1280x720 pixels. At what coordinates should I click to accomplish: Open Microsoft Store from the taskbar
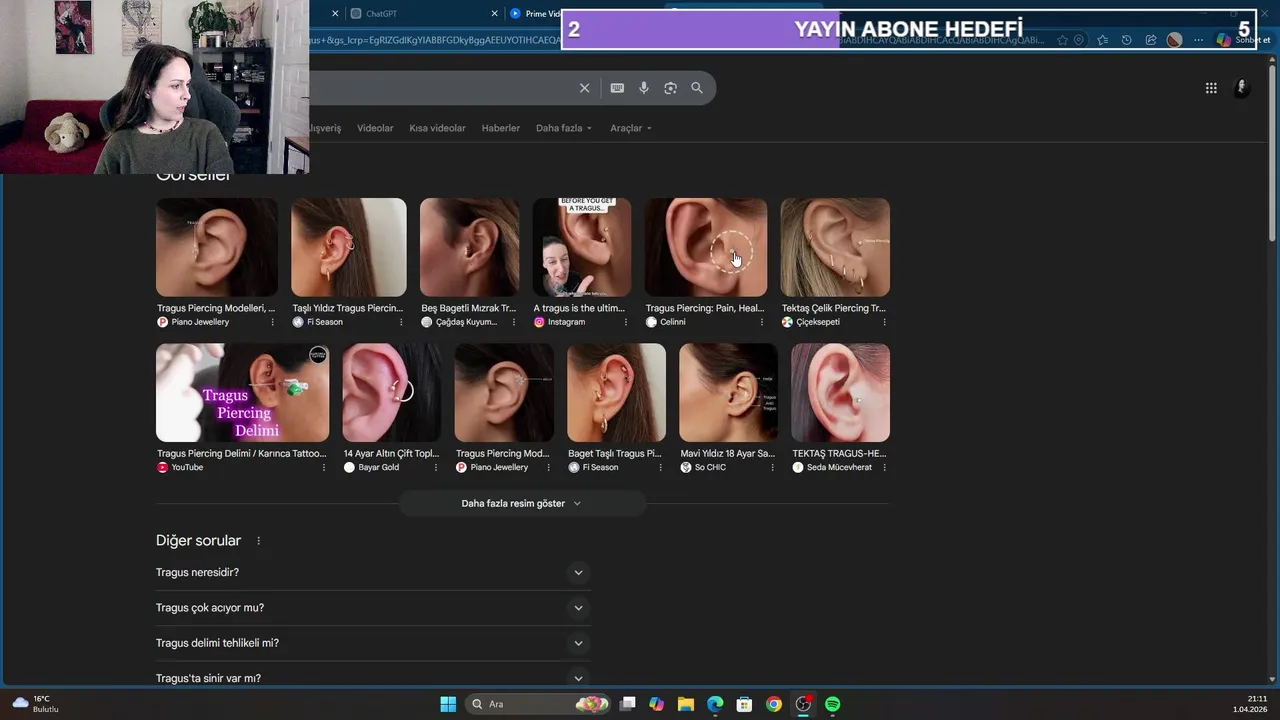point(744,704)
